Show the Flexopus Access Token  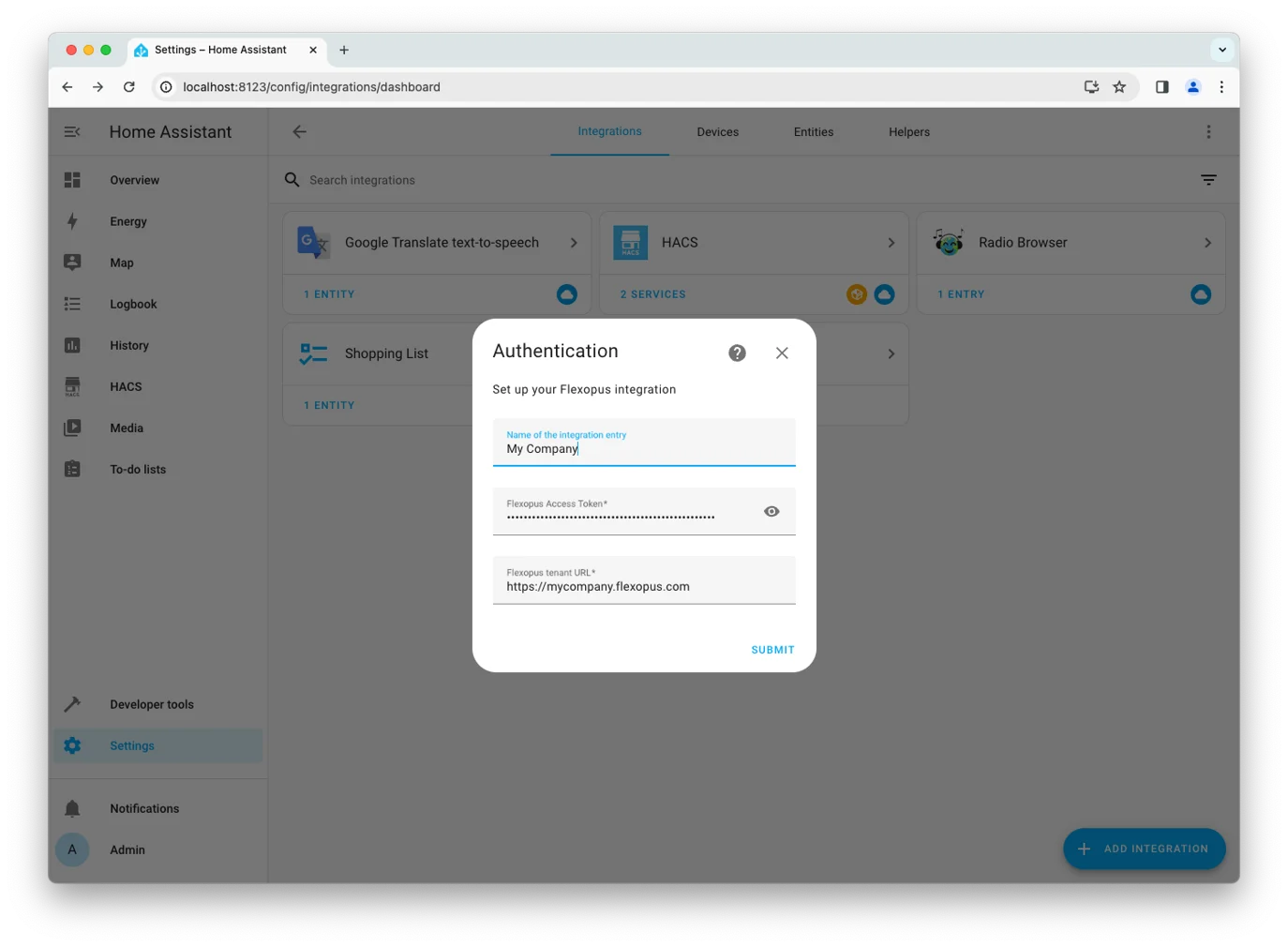pos(771,511)
